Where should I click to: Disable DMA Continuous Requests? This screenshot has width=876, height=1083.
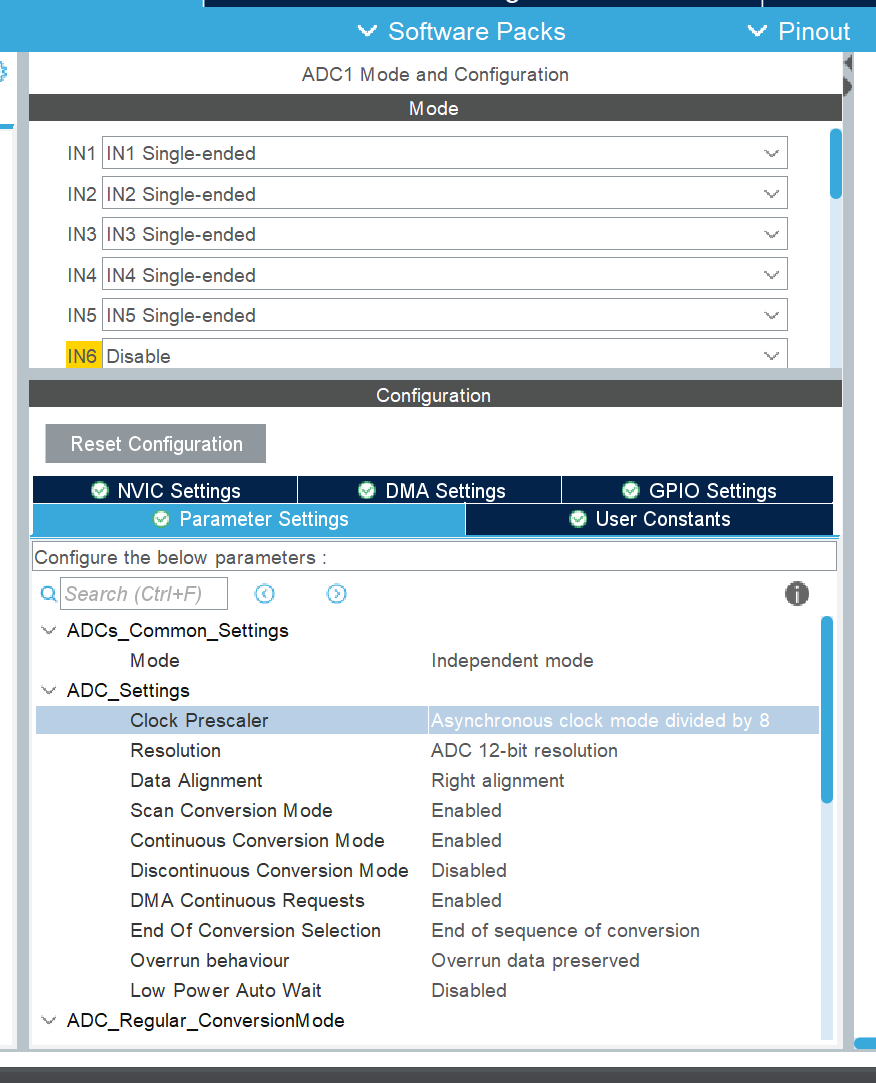[466, 900]
